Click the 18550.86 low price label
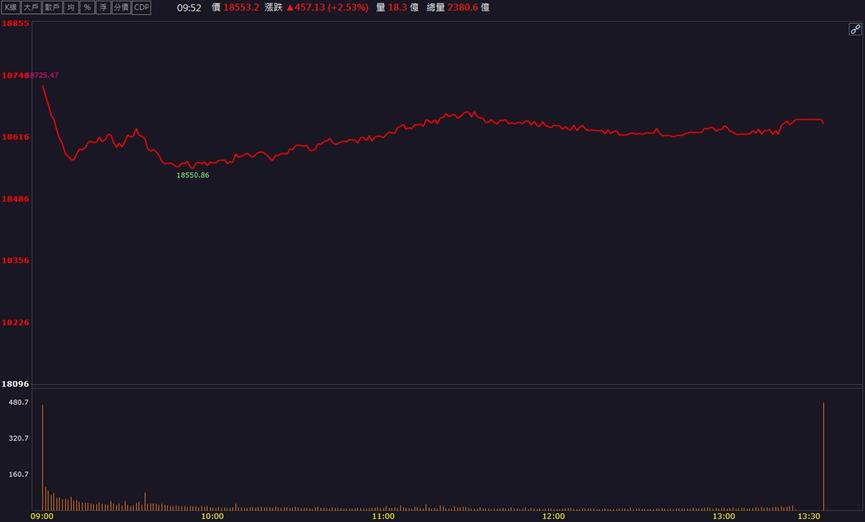 [x=193, y=175]
